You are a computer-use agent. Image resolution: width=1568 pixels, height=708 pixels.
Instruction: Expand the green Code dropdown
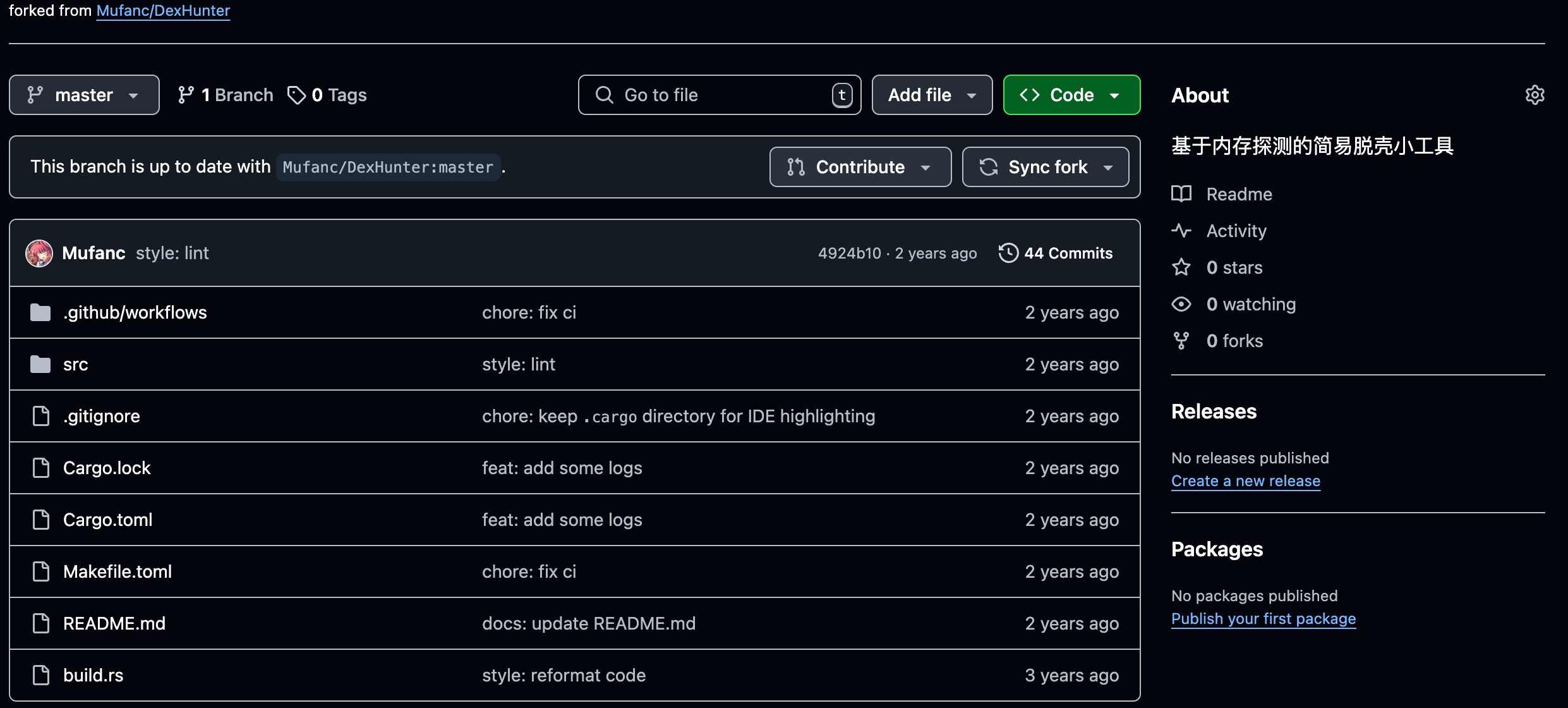click(x=1071, y=95)
